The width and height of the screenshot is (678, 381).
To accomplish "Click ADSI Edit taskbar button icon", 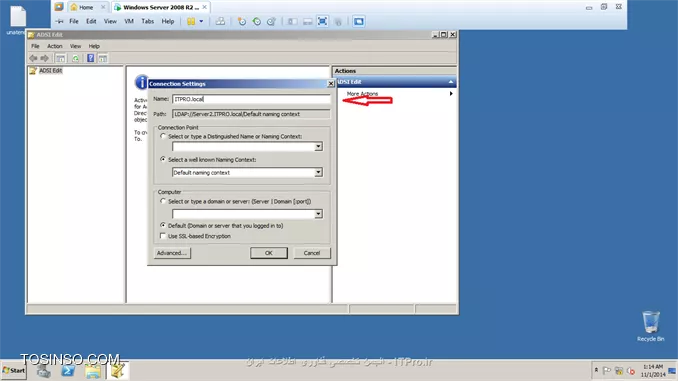I will [x=117, y=371].
